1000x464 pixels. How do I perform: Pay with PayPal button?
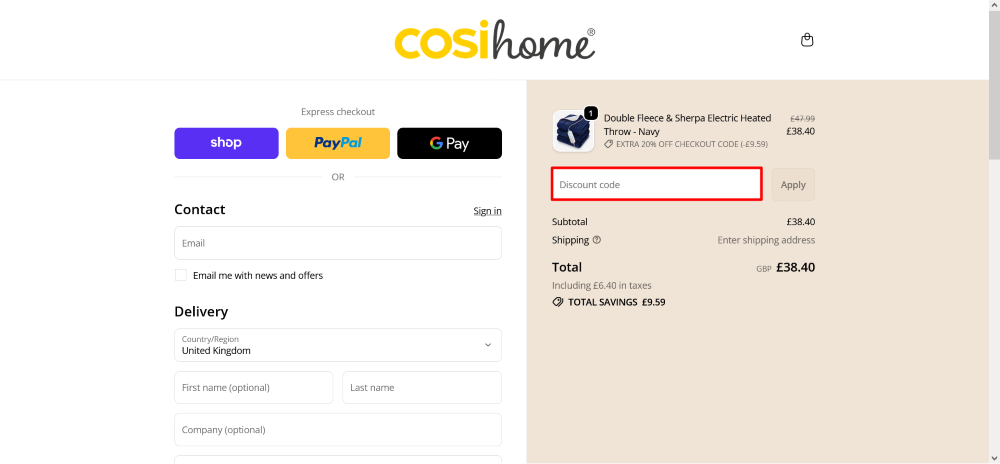pyautogui.click(x=338, y=143)
